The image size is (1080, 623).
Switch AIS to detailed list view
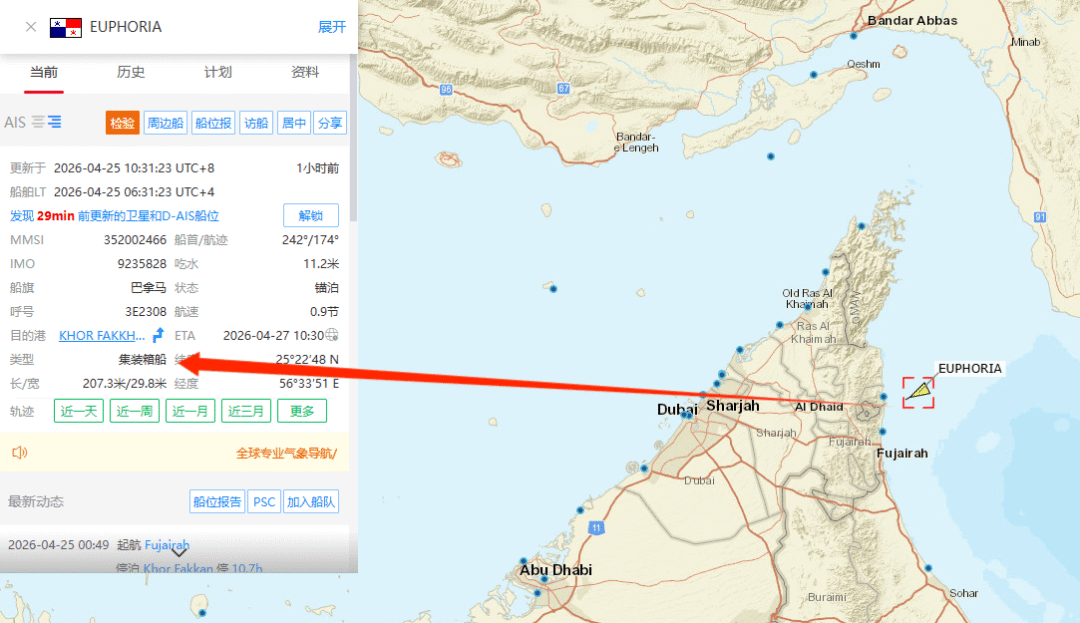pyautogui.click(x=54, y=122)
